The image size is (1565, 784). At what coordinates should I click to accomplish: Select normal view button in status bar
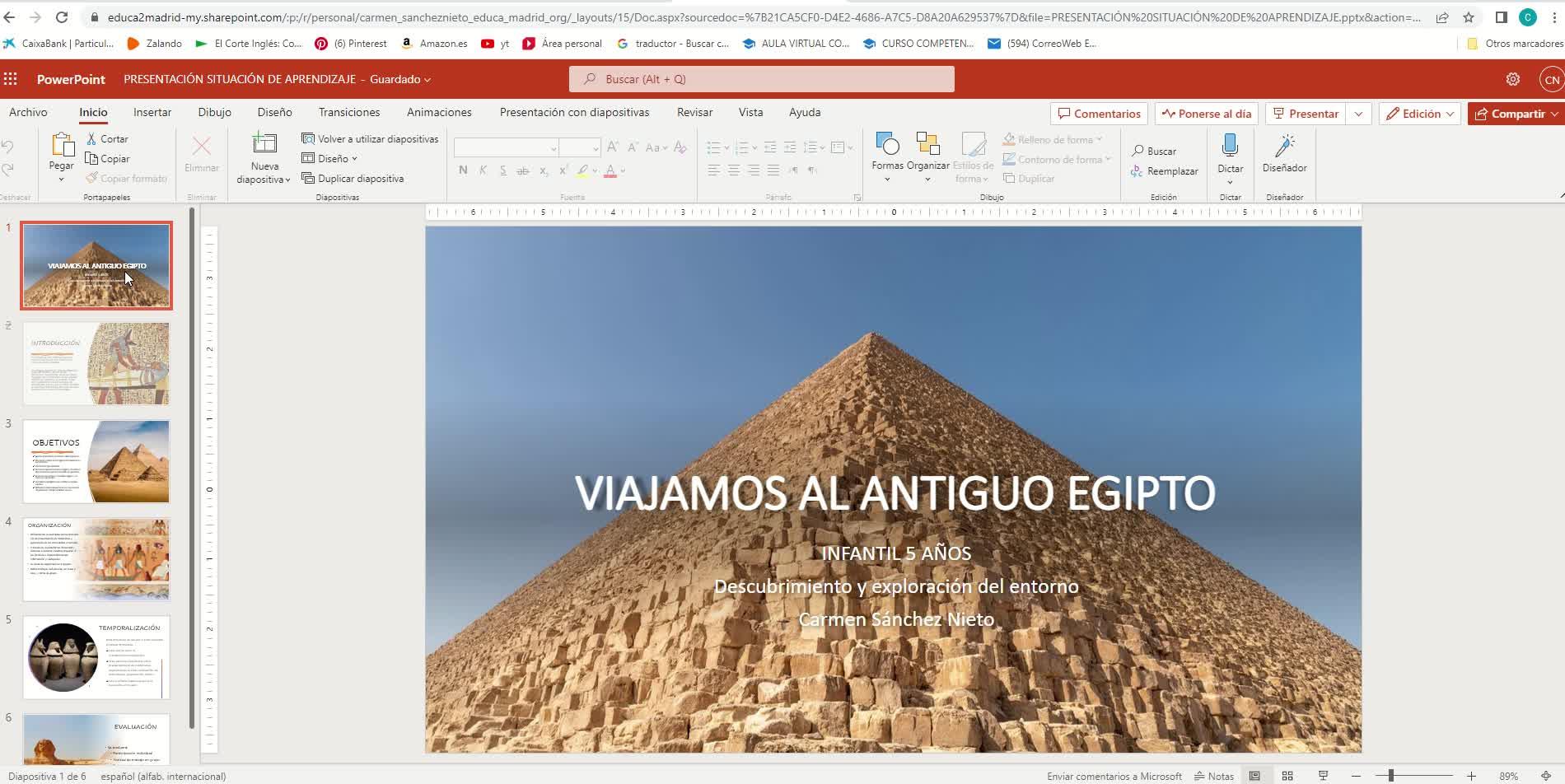1254,776
